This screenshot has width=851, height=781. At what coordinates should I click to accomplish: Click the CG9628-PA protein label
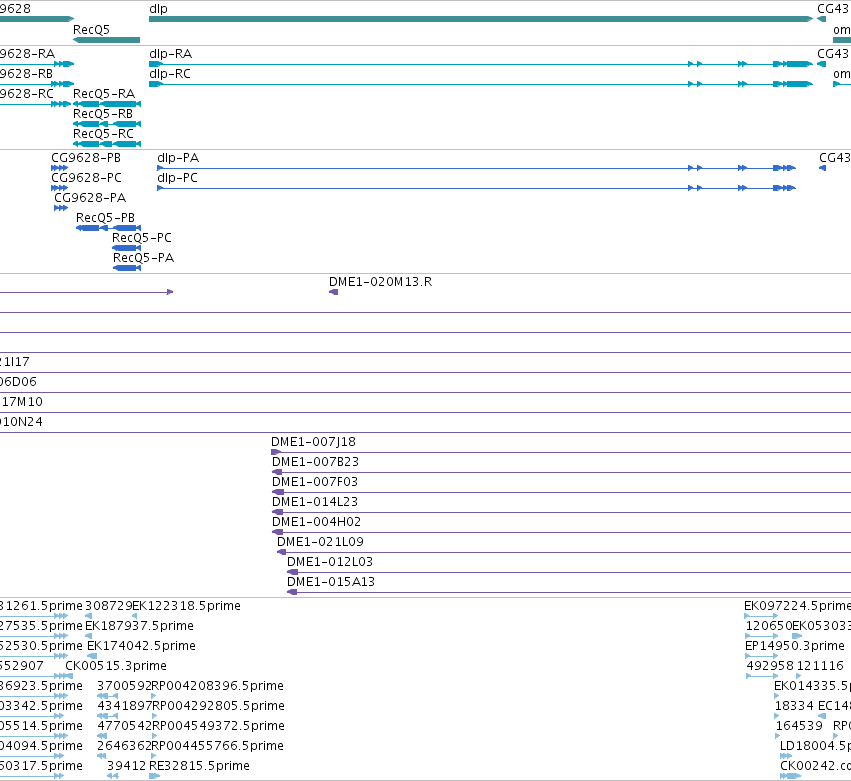[90, 198]
